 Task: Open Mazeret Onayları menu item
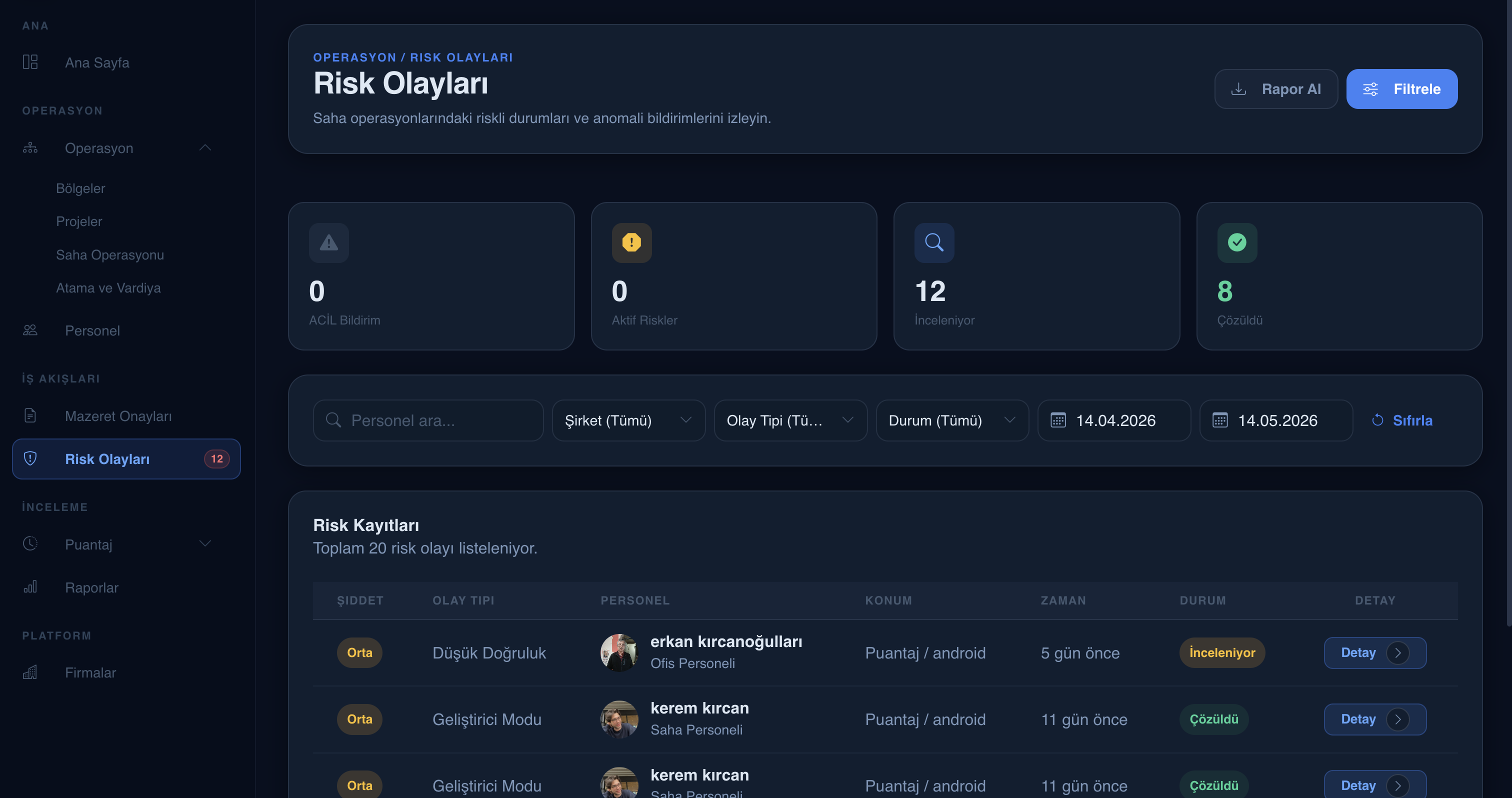coord(118,415)
